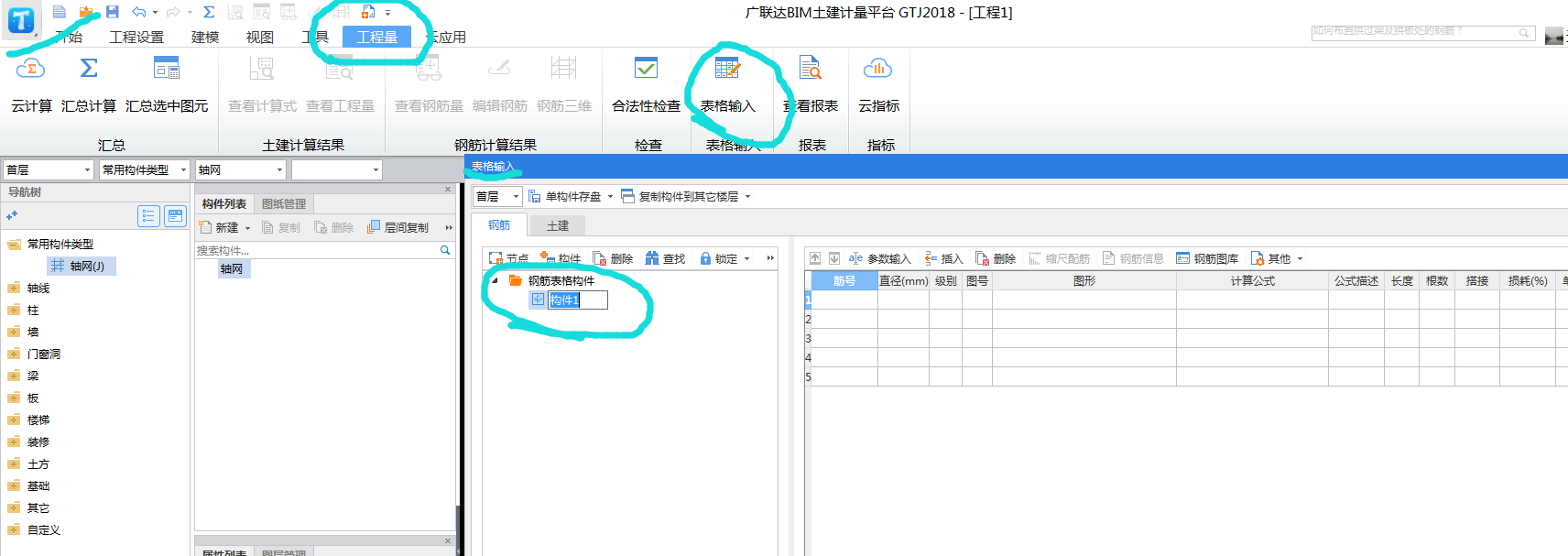The width and height of the screenshot is (1568, 556).
Task: Open the application T logo menu
Action: (20, 18)
